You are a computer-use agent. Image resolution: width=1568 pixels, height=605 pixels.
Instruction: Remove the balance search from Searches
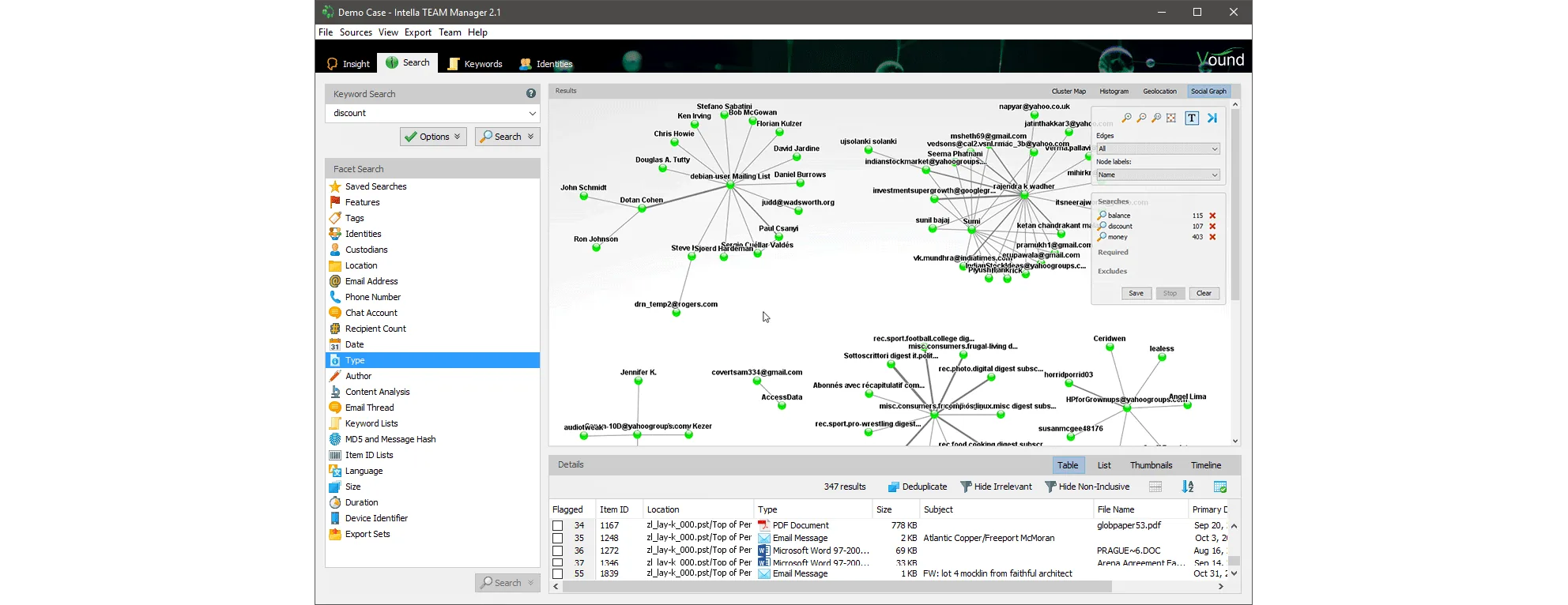[x=1212, y=216]
